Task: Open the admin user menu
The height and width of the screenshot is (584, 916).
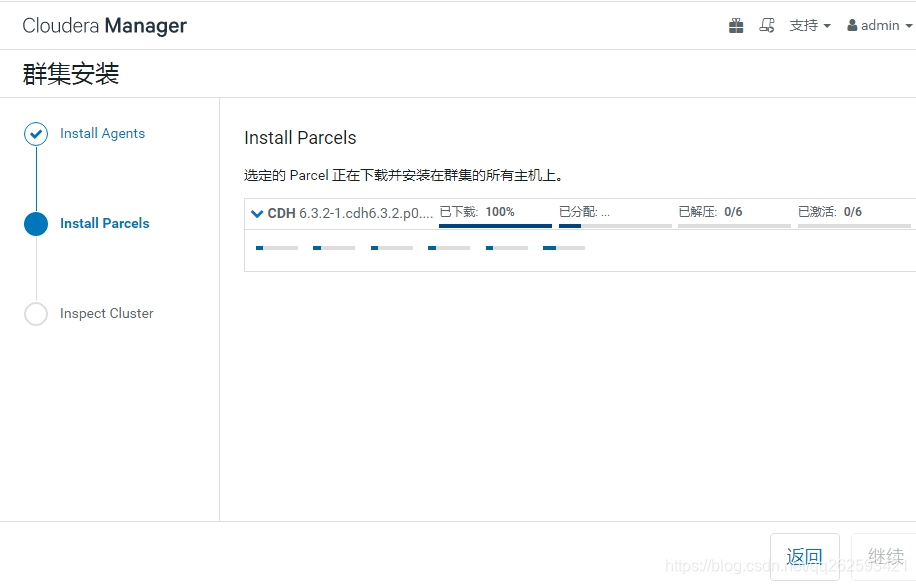Action: (880, 26)
